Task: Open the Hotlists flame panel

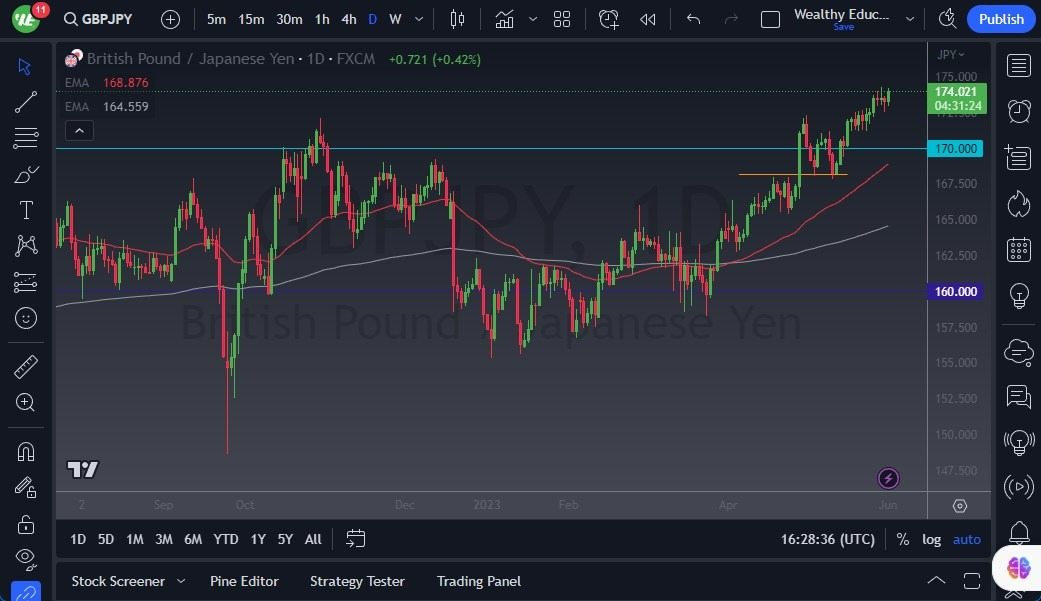Action: (1018, 203)
